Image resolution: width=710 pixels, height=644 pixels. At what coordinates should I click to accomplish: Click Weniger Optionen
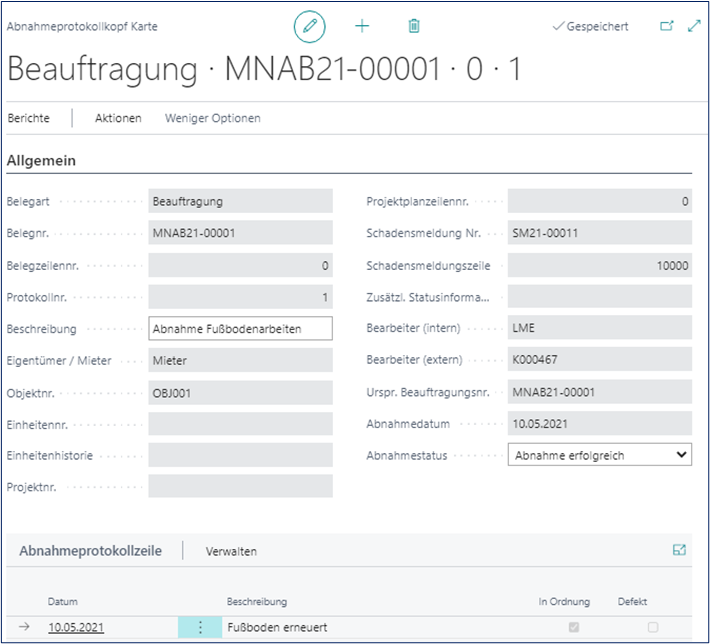[213, 118]
